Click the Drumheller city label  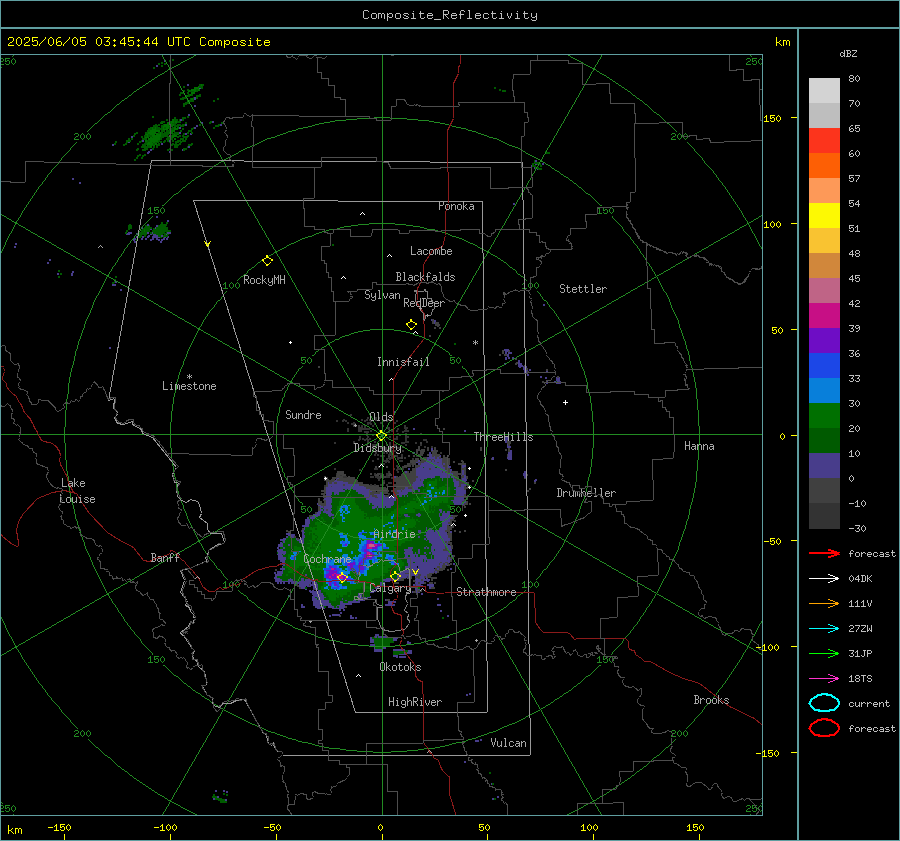point(586,493)
